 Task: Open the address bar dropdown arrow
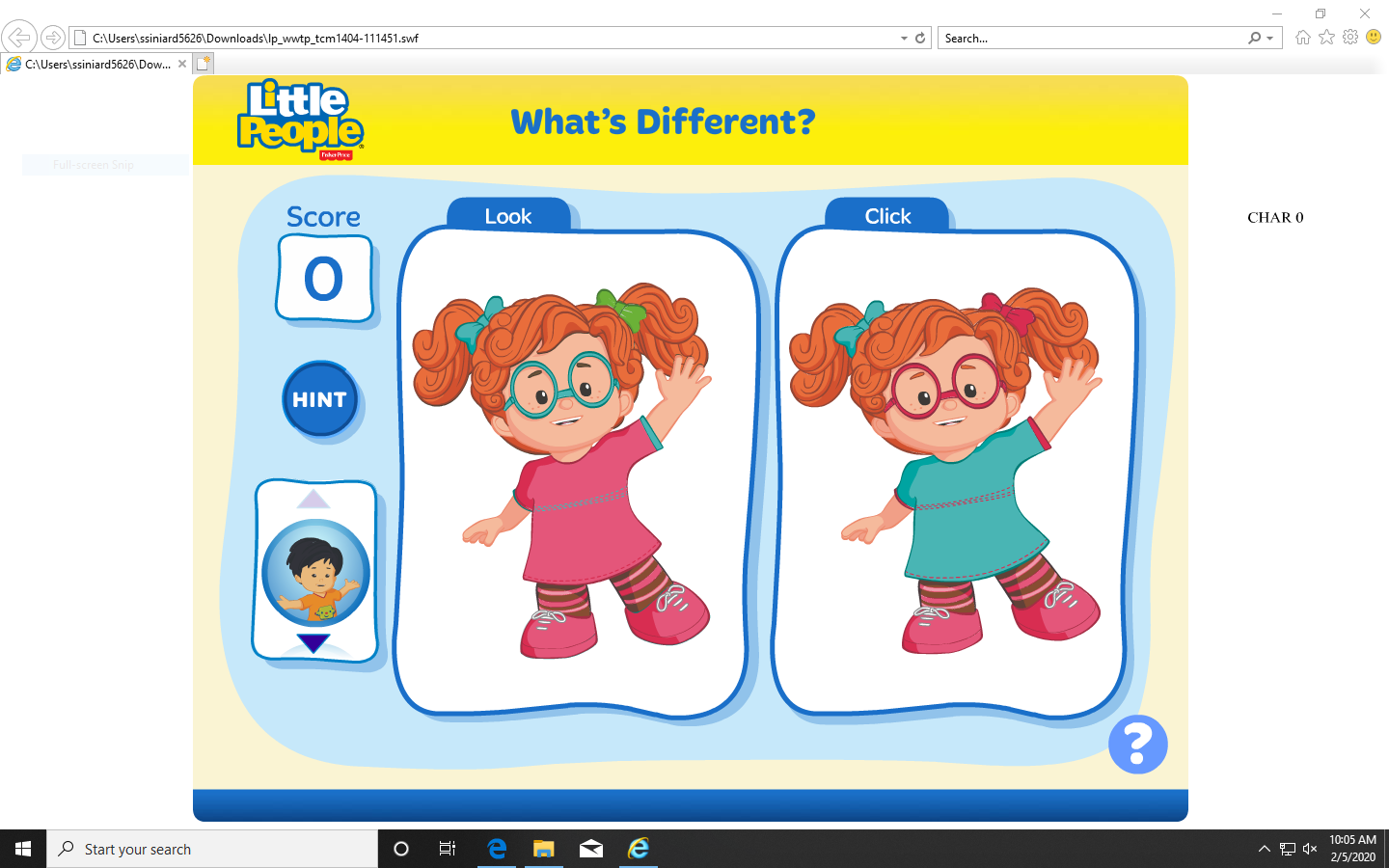tap(904, 39)
